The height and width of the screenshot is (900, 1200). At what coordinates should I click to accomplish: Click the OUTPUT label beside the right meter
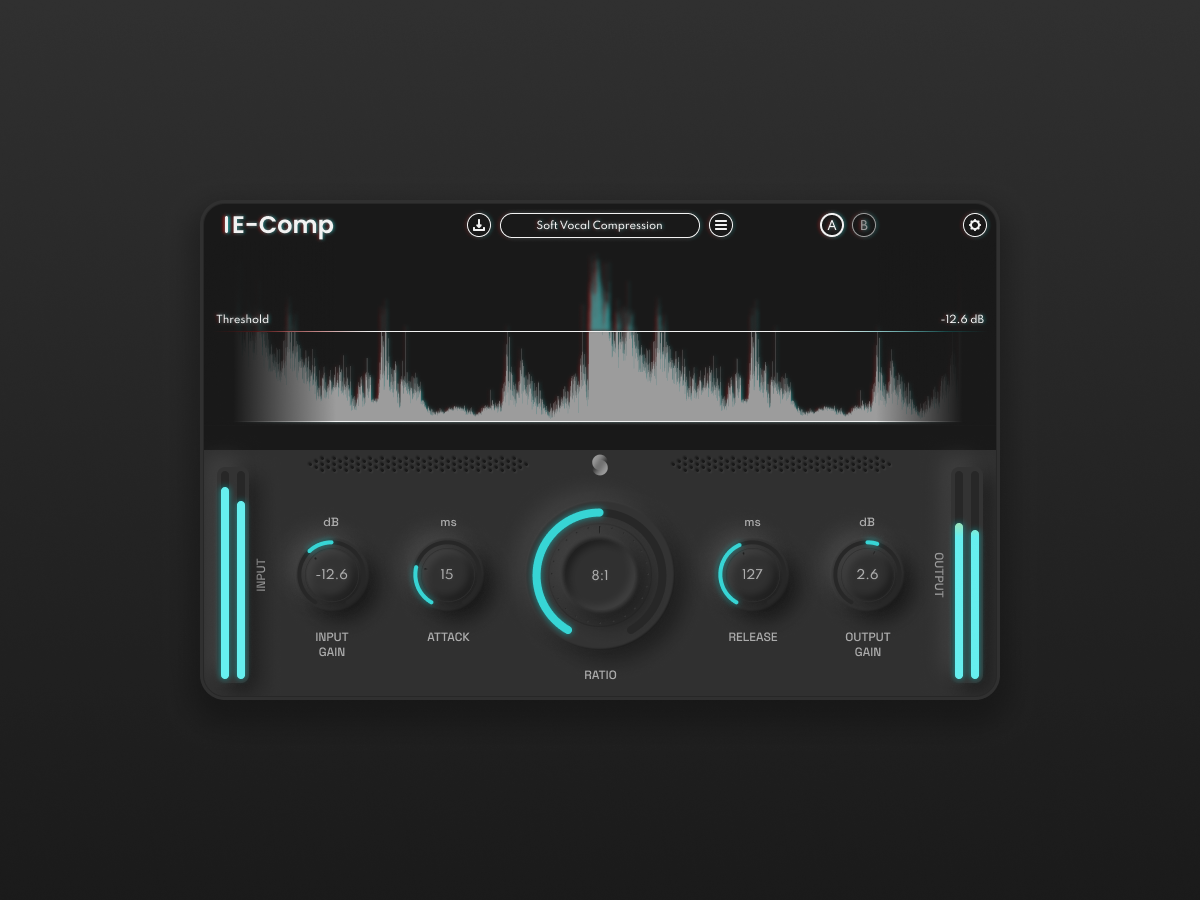pyautogui.click(x=941, y=575)
